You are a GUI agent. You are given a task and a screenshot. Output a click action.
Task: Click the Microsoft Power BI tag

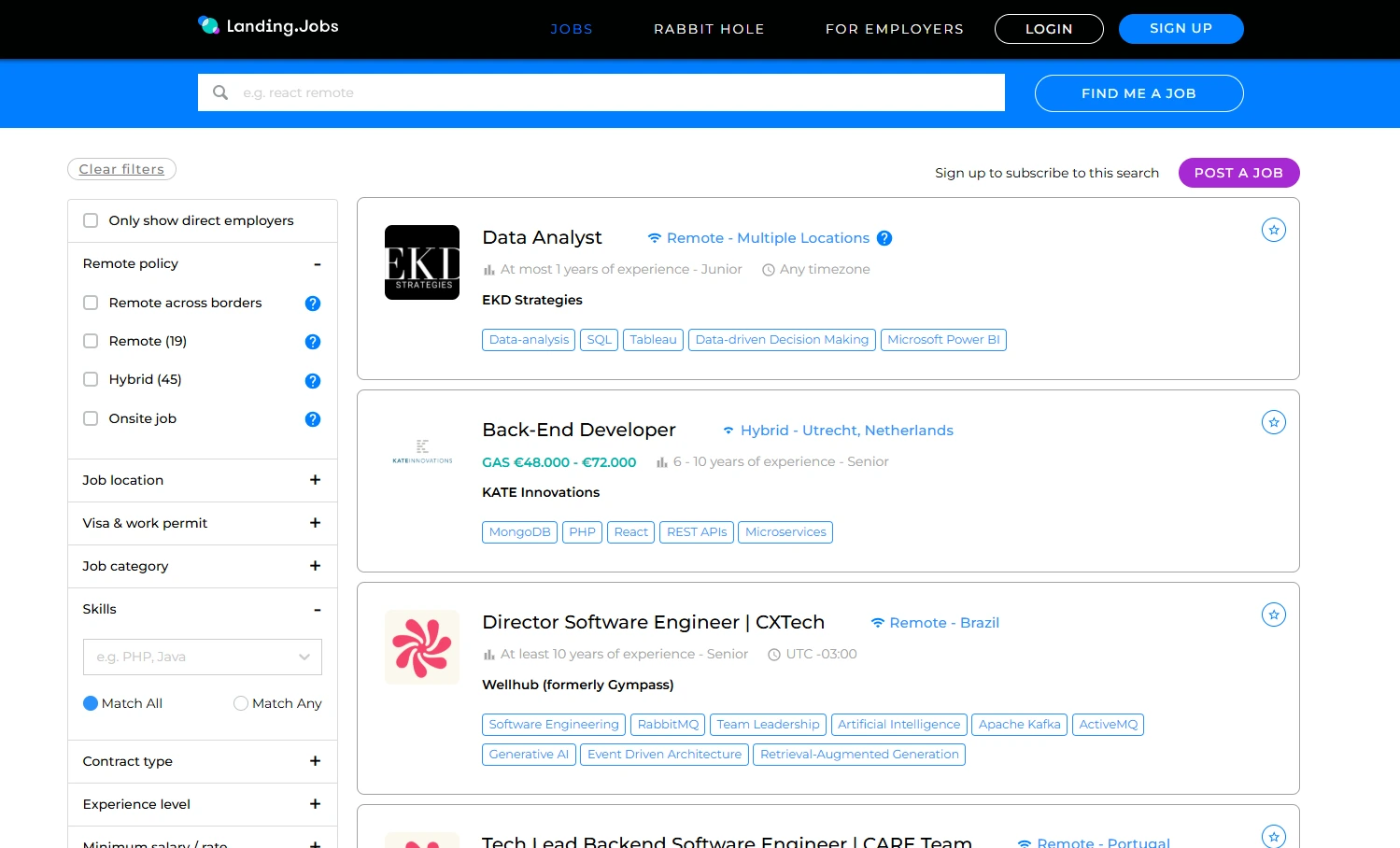click(x=943, y=340)
